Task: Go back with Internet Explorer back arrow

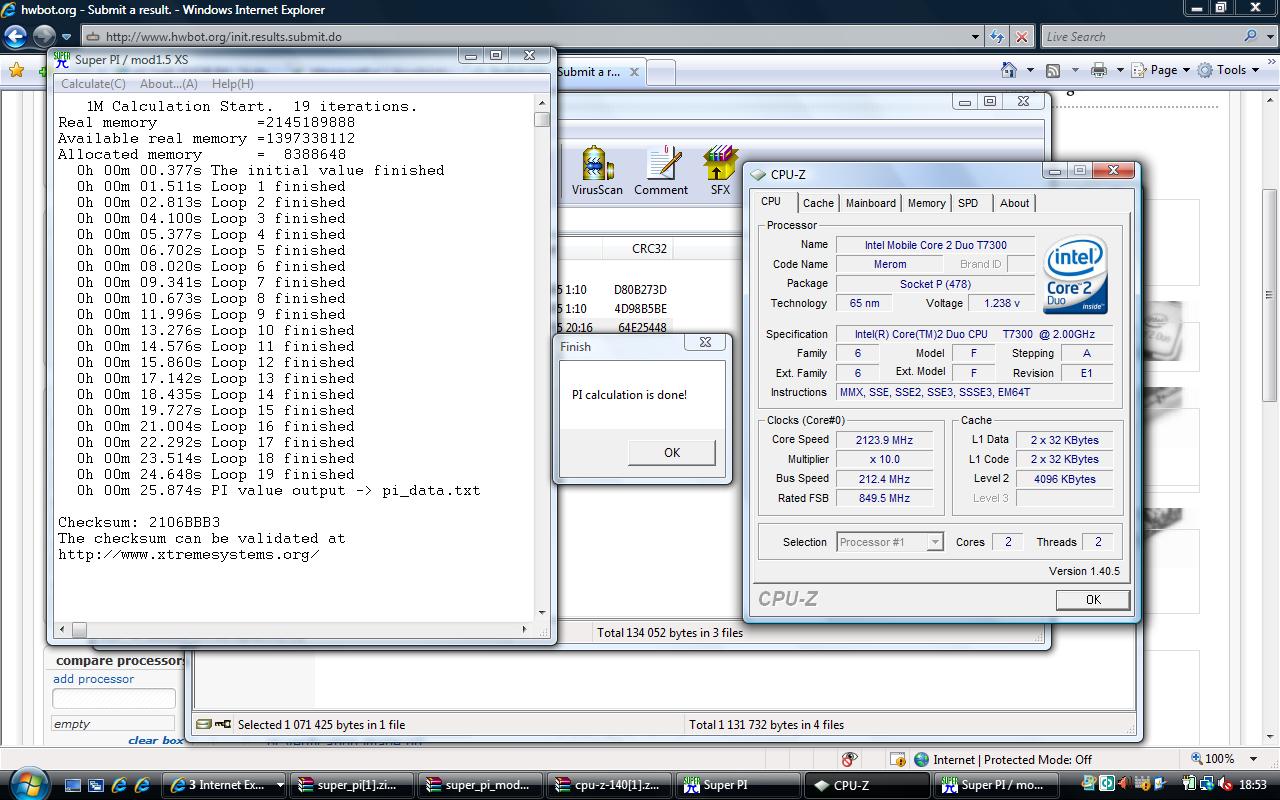Action: [15, 37]
